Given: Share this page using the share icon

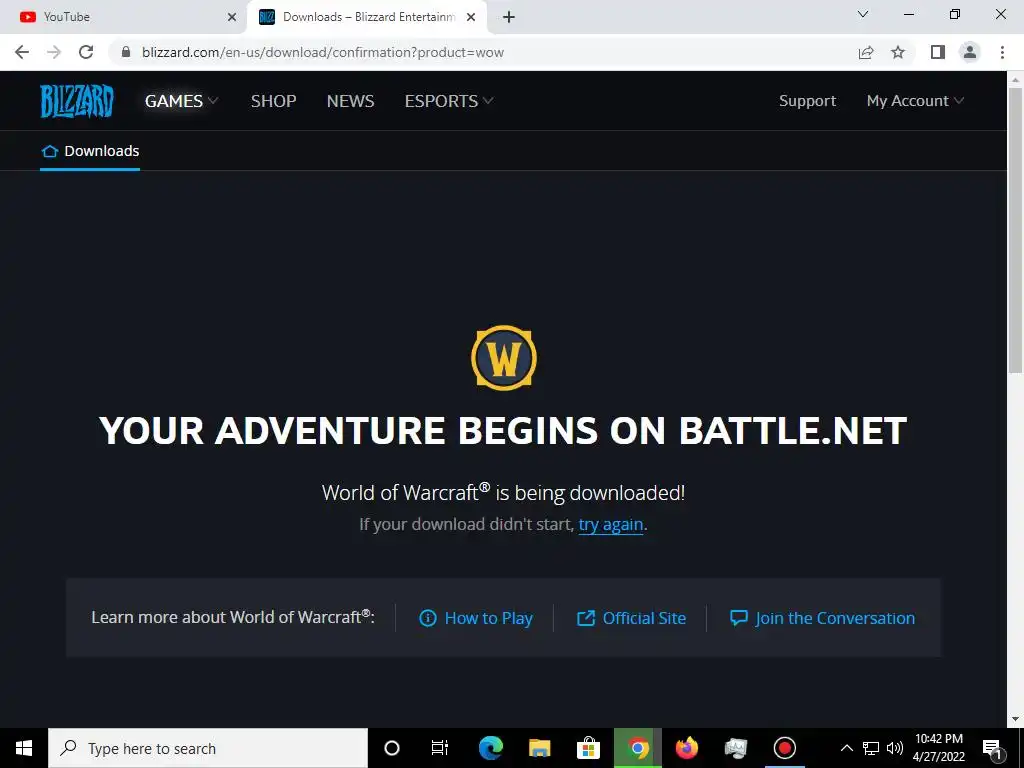Looking at the screenshot, I should click(866, 52).
